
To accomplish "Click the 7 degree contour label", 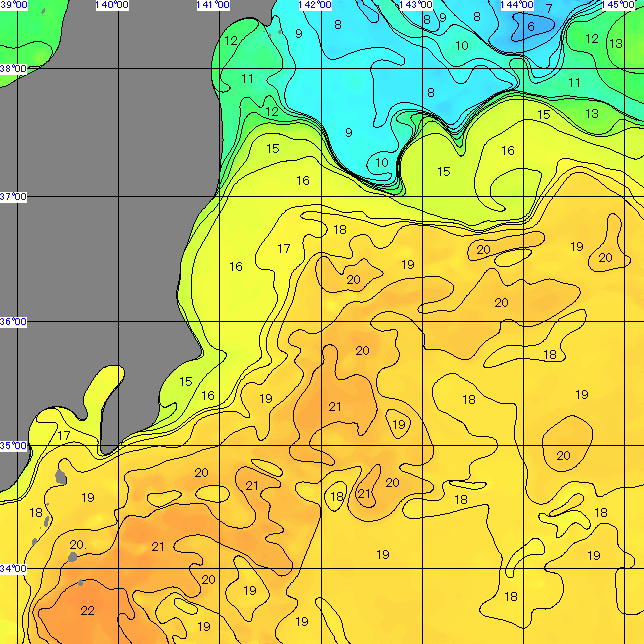I will pos(548,8).
